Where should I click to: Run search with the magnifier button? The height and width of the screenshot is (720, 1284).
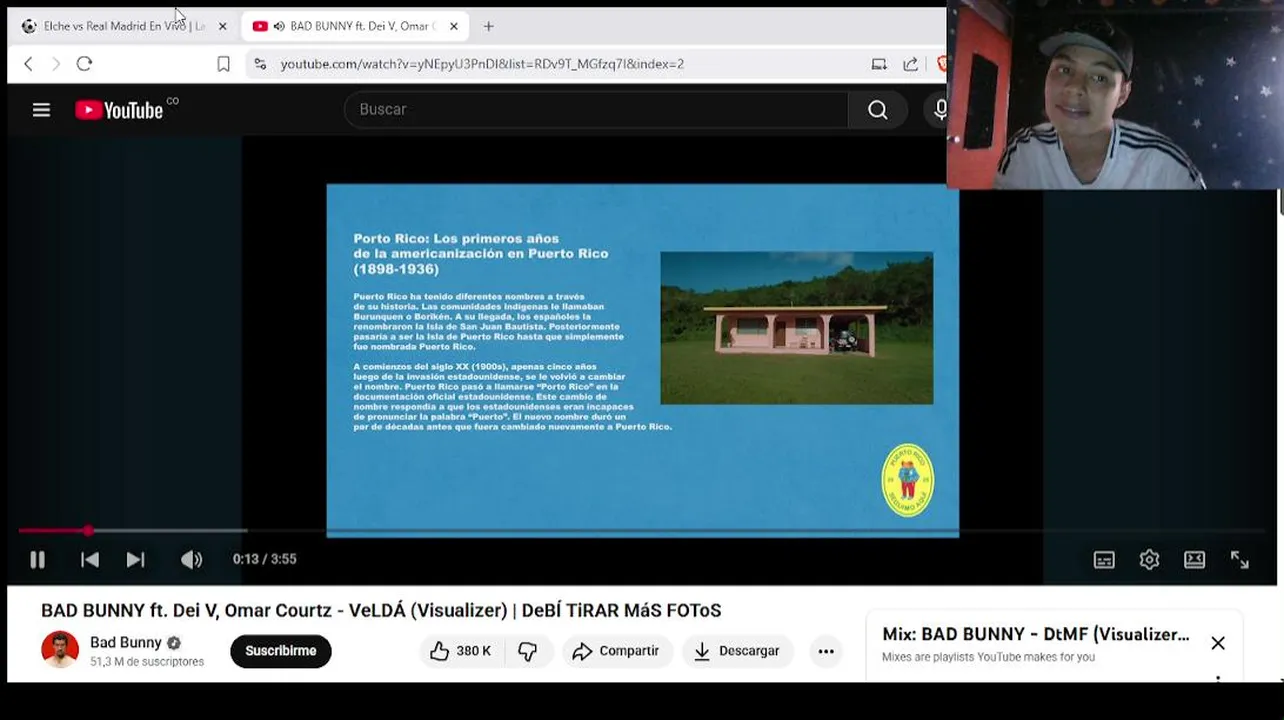coord(878,110)
